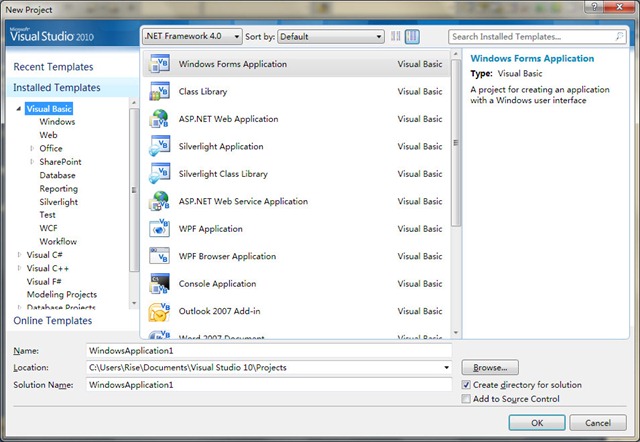
Task: Select Visual F# in tree
Action: (44, 282)
